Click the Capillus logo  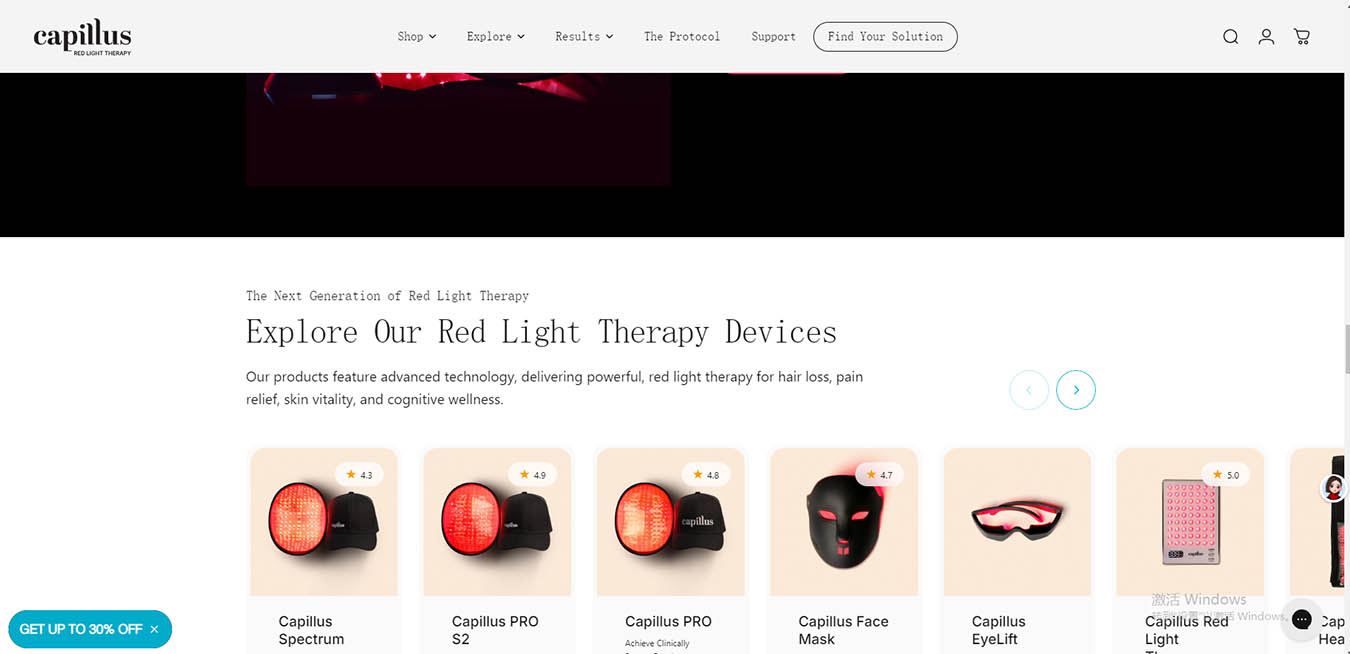[x=82, y=37]
